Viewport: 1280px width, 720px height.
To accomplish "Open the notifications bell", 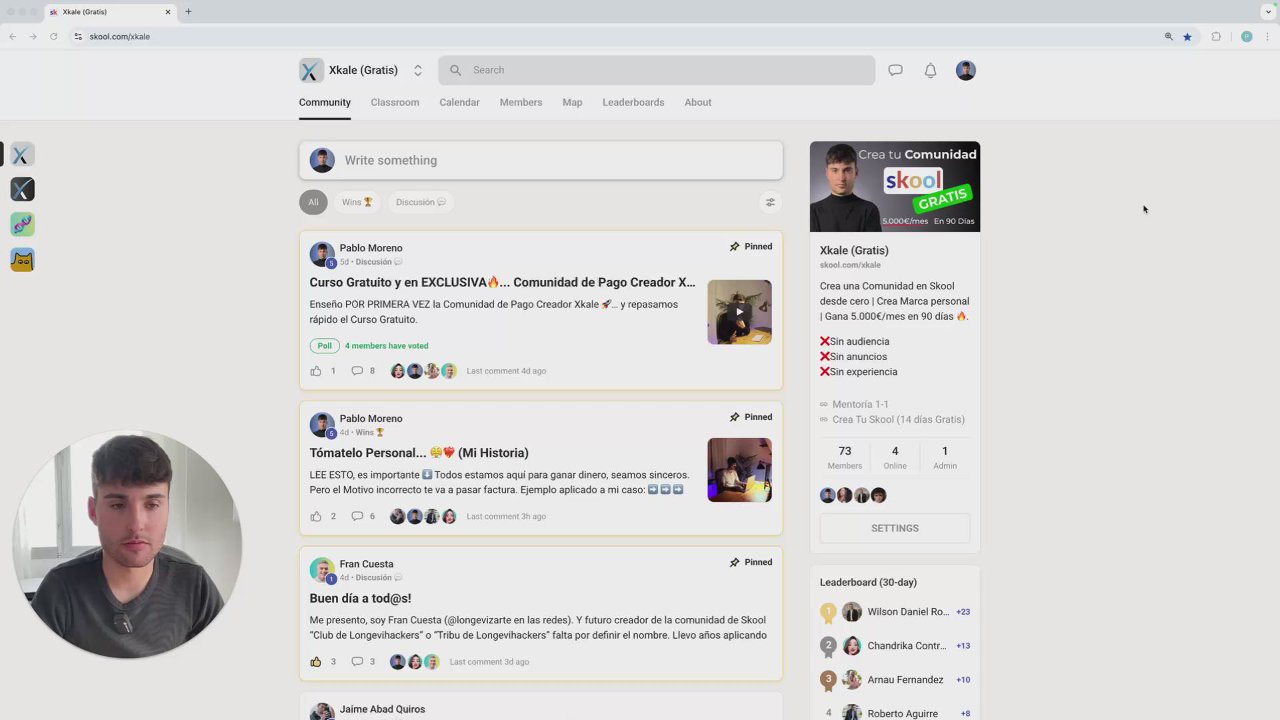I will 930,70.
